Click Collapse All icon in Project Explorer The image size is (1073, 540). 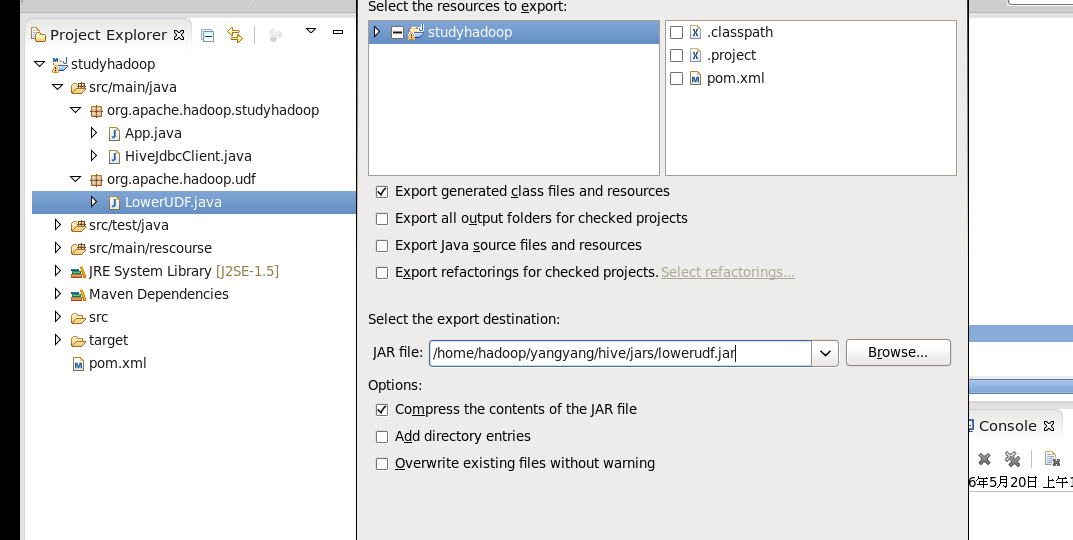pos(207,35)
